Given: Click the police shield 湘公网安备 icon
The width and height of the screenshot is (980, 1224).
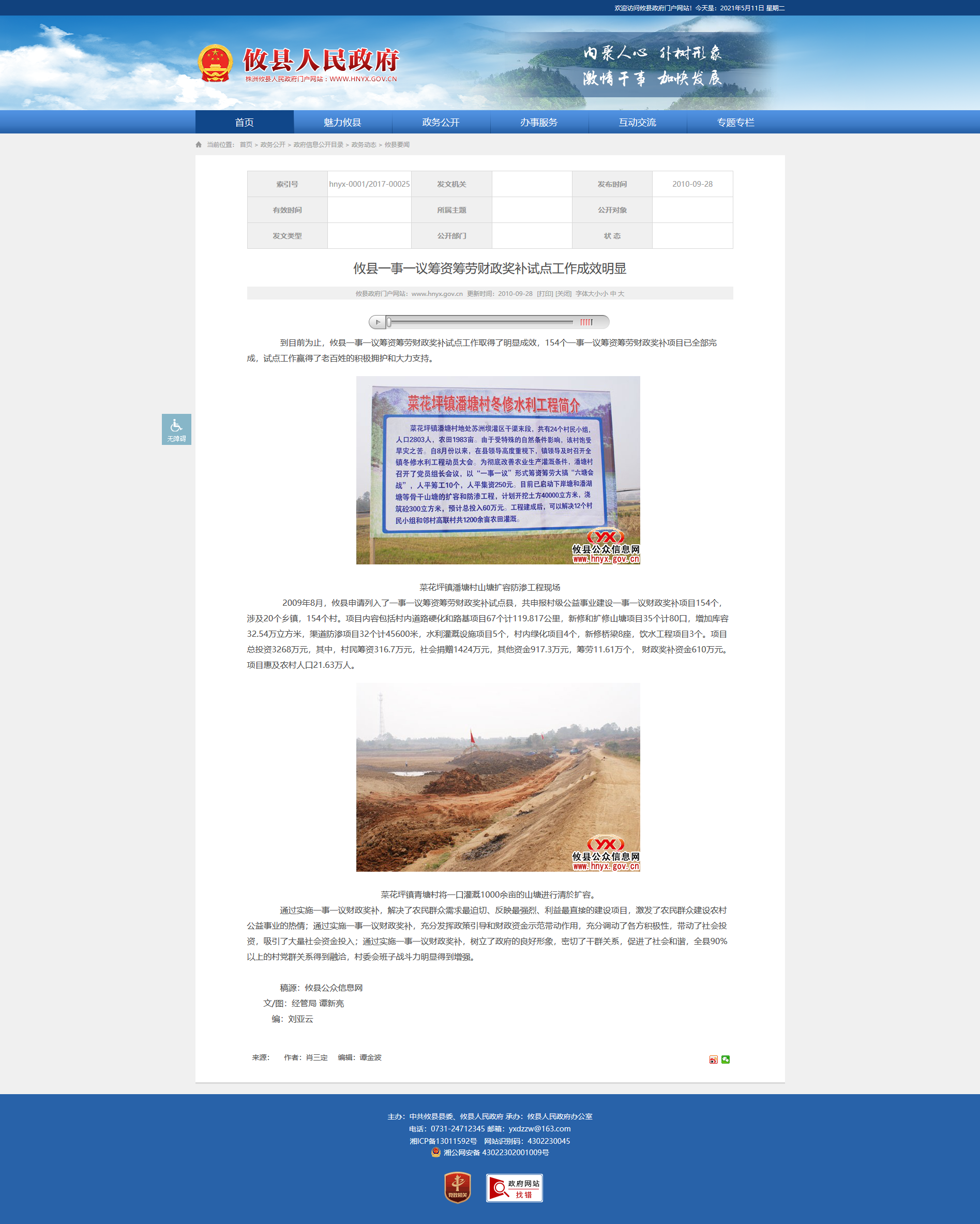Looking at the screenshot, I should coord(436,1152).
